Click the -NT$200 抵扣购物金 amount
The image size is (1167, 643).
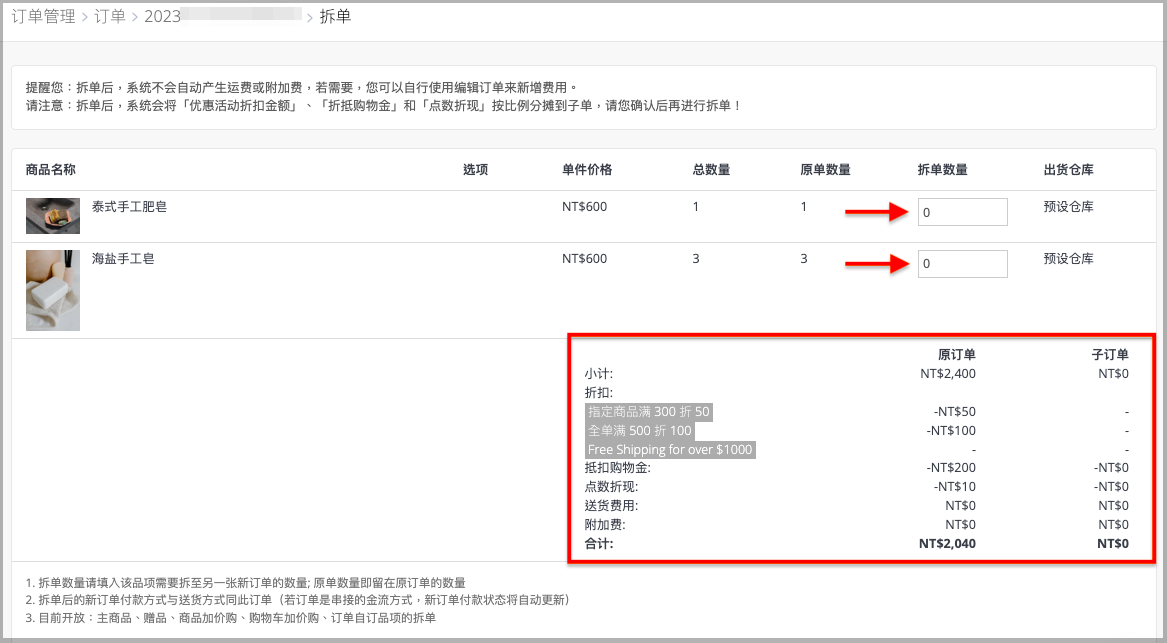[951, 468]
